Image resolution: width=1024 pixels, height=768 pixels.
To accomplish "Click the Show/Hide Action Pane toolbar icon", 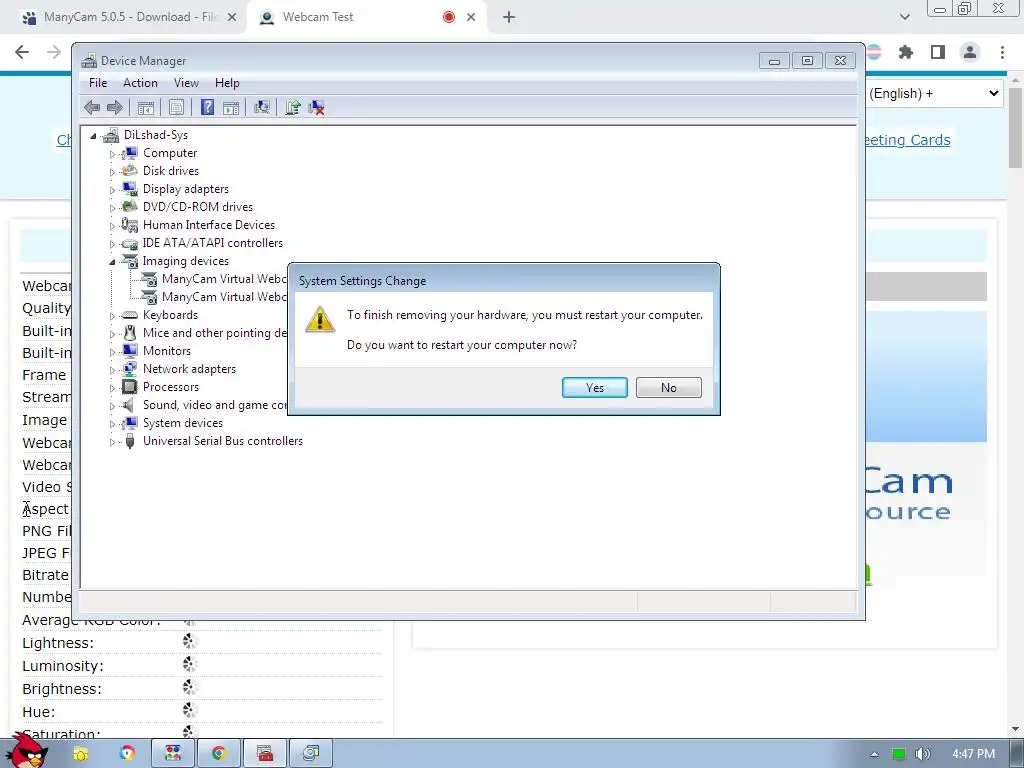I will point(231,107).
